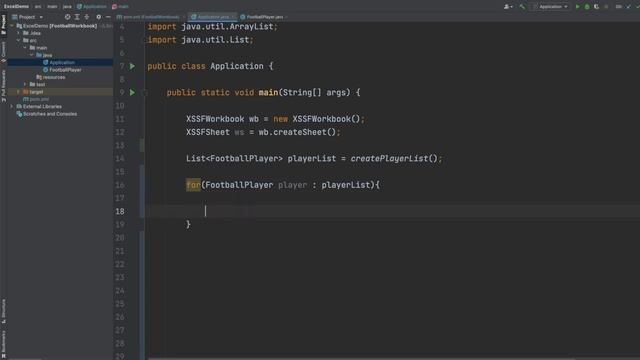Viewport: 640px width, 360px height.
Task: Open the Application run configuration dropdown
Action: tap(551, 7)
